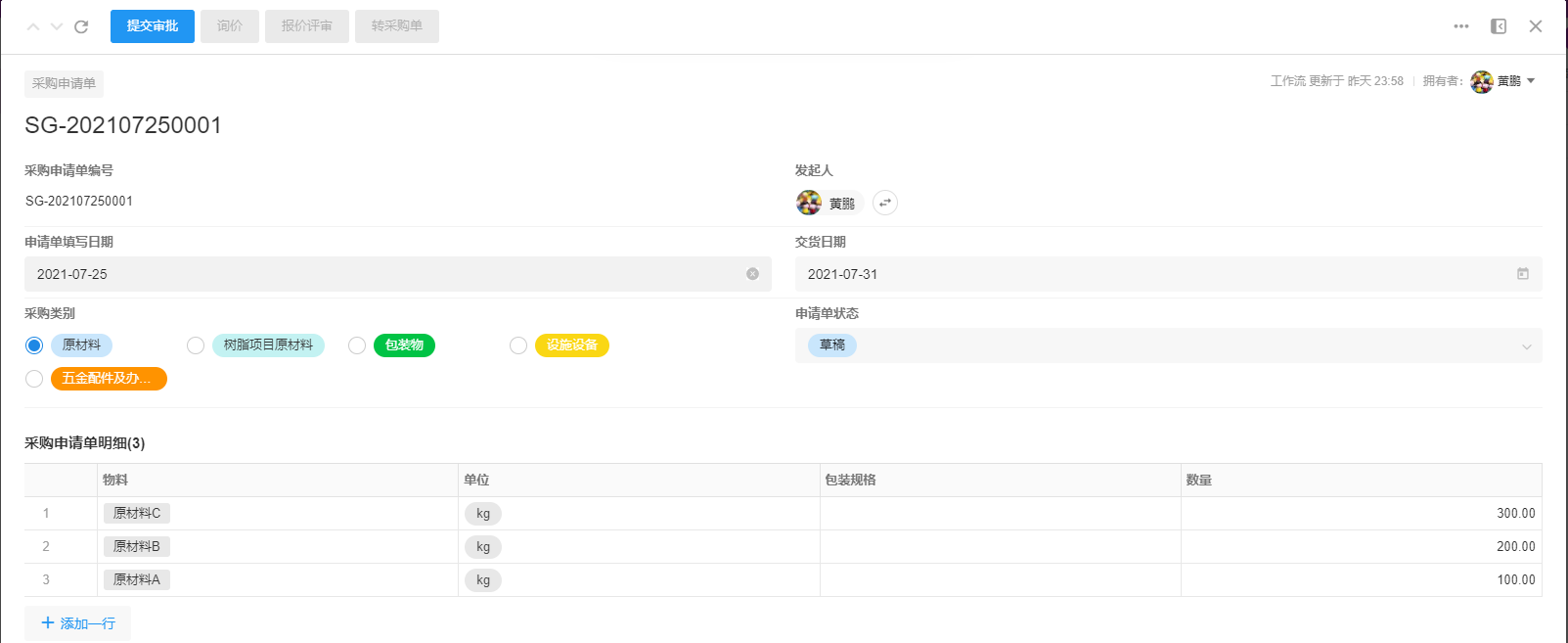The height and width of the screenshot is (643, 1568).
Task: Expand the 申请单状态 dropdown
Action: coord(1526,346)
